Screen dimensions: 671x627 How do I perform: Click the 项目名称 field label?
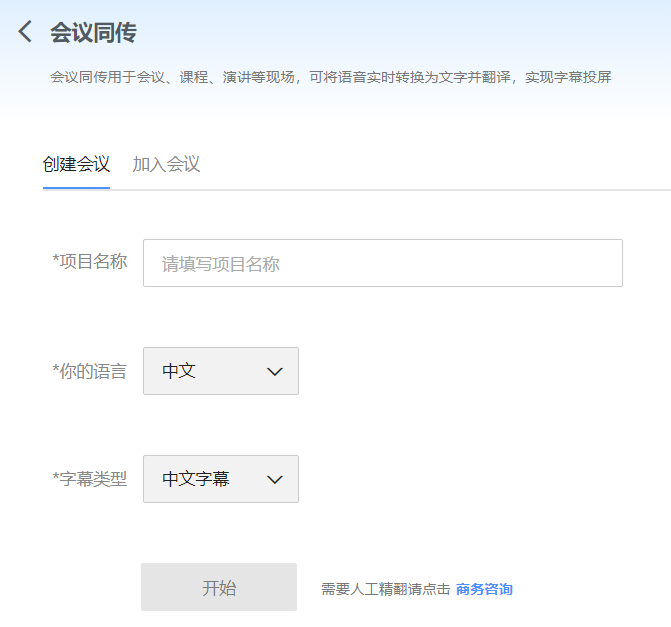click(x=93, y=262)
